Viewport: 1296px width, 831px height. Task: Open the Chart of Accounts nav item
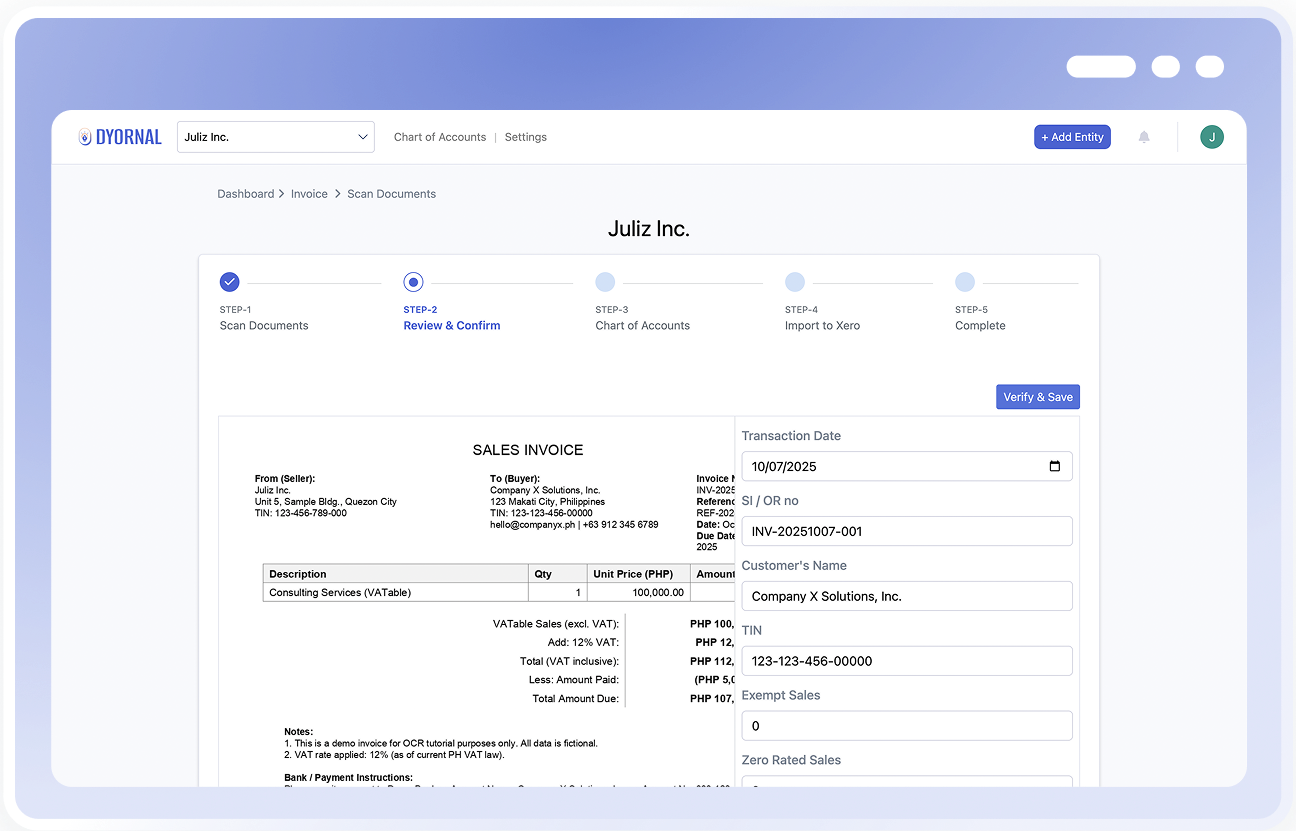click(440, 137)
